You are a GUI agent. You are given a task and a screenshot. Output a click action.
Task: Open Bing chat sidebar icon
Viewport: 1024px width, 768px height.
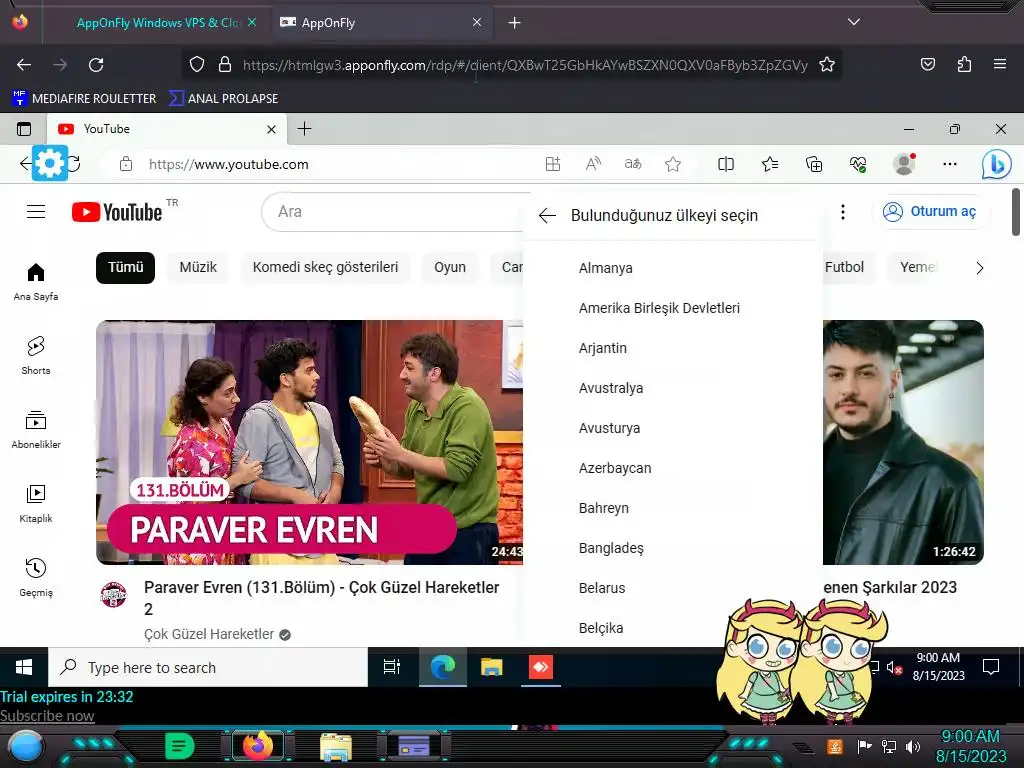point(997,165)
